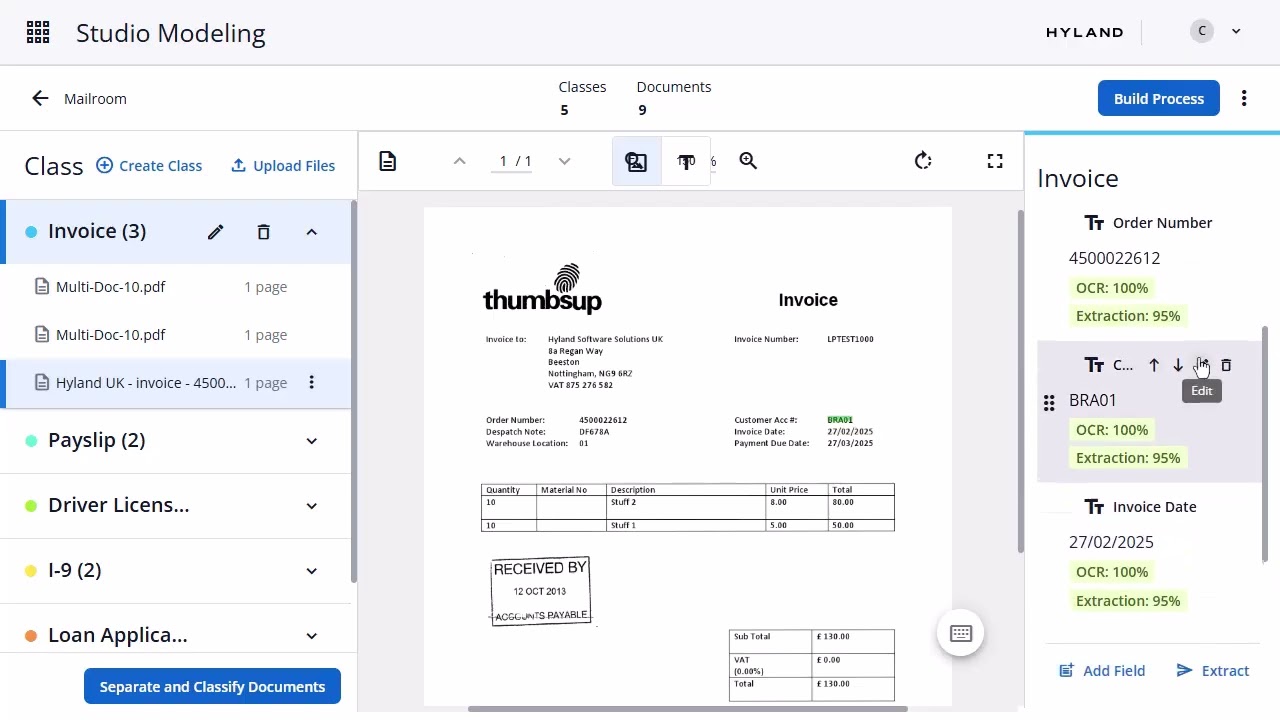Screen dimensions: 1280x720
Task: Zoom in on the document
Action: tap(748, 161)
